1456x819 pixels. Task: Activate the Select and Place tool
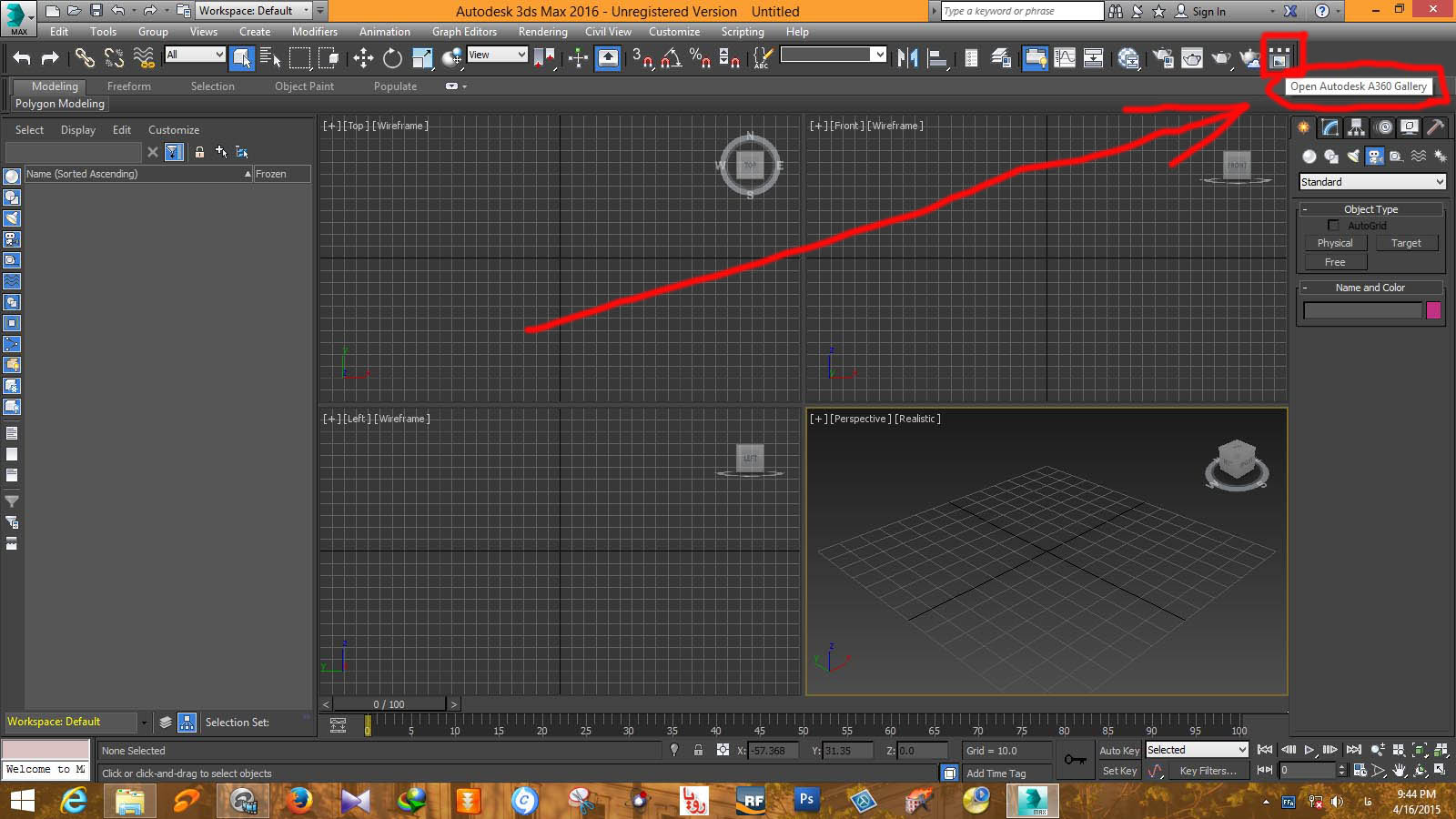451,58
